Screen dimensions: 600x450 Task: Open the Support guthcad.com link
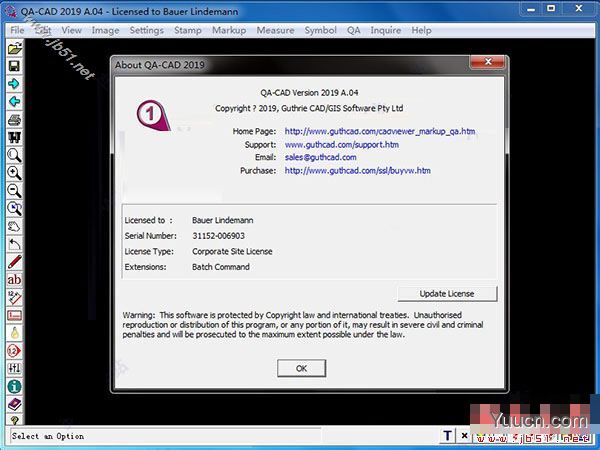coord(342,145)
